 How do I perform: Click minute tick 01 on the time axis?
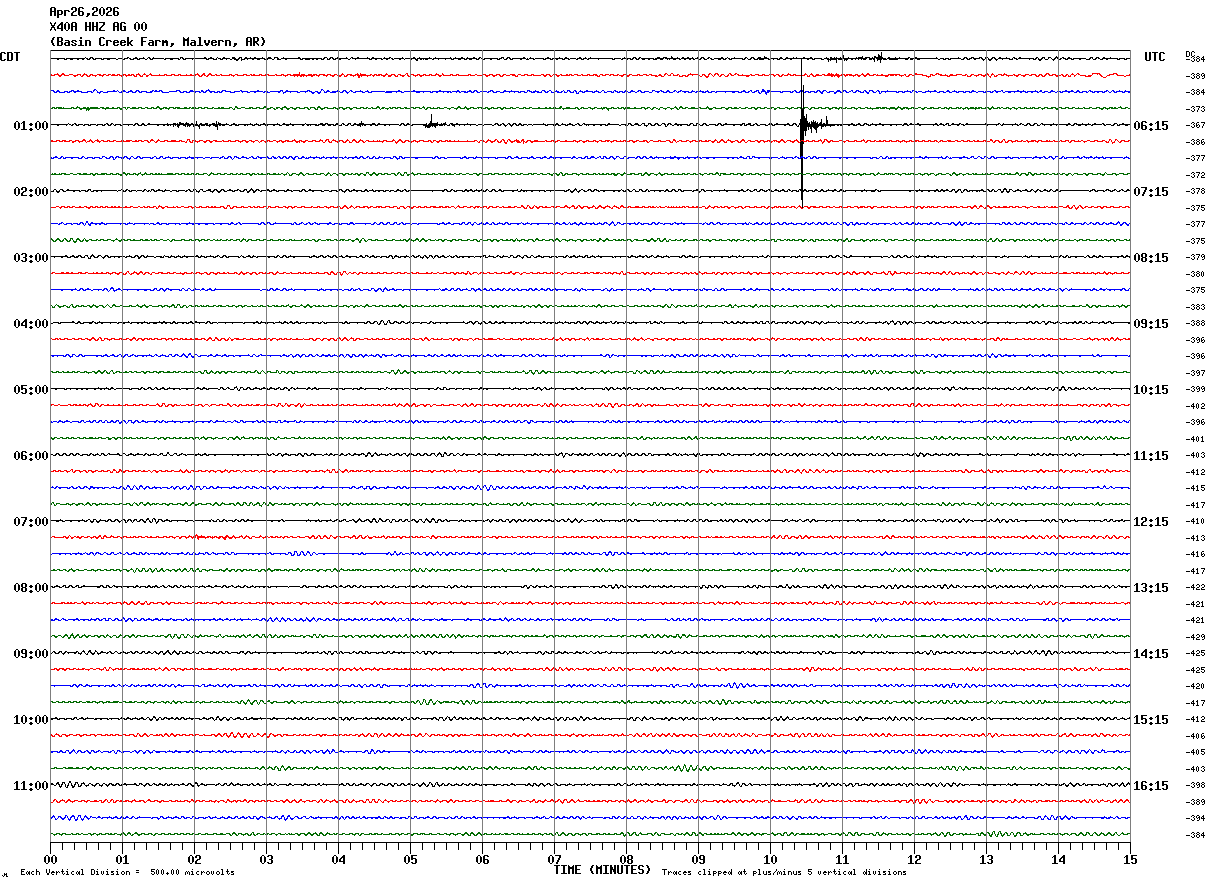pos(122,858)
